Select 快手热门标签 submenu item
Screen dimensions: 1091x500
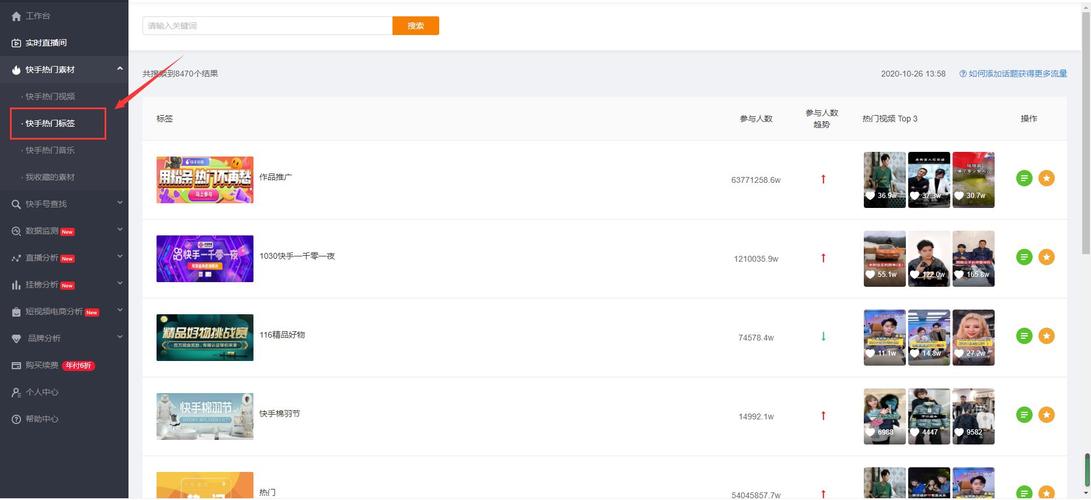(50, 124)
